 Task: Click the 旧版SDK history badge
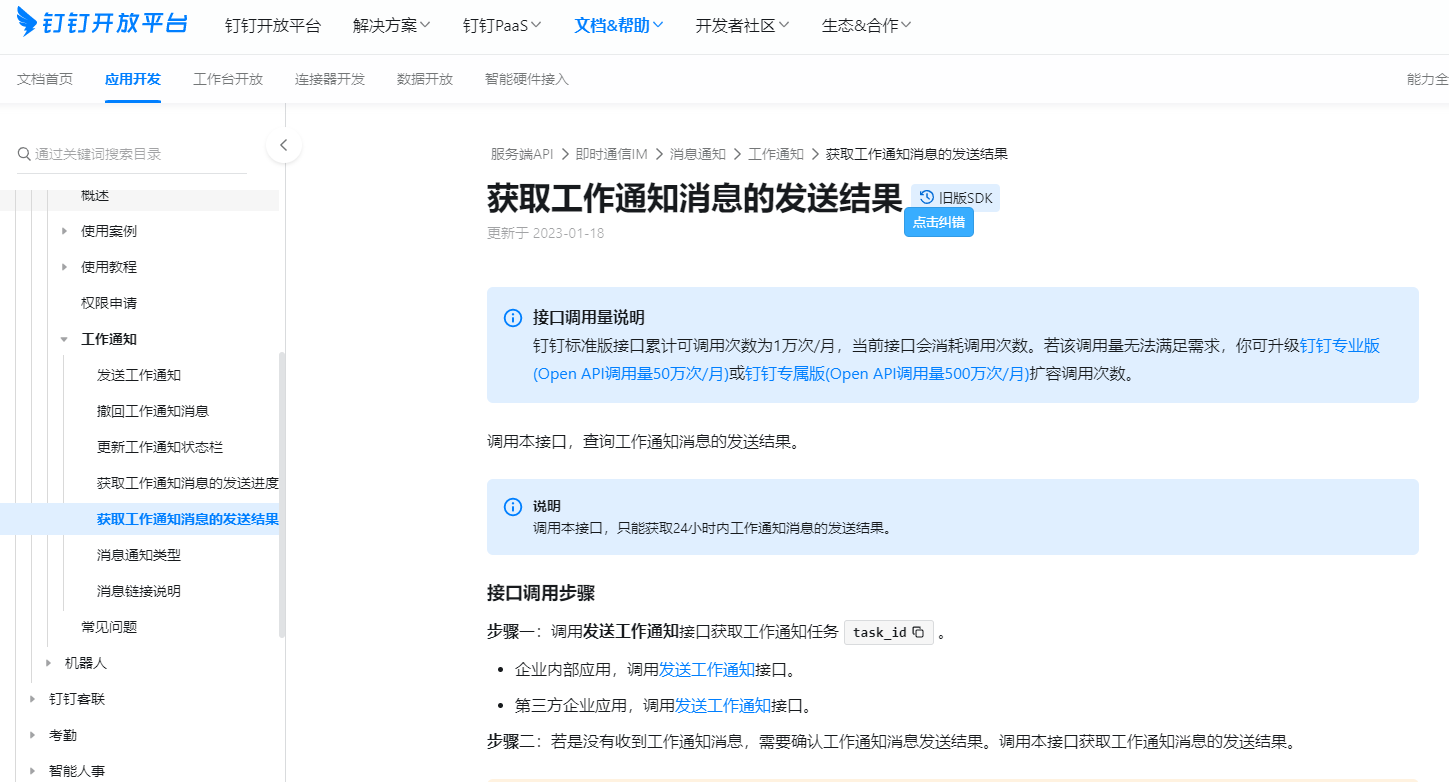(x=955, y=198)
